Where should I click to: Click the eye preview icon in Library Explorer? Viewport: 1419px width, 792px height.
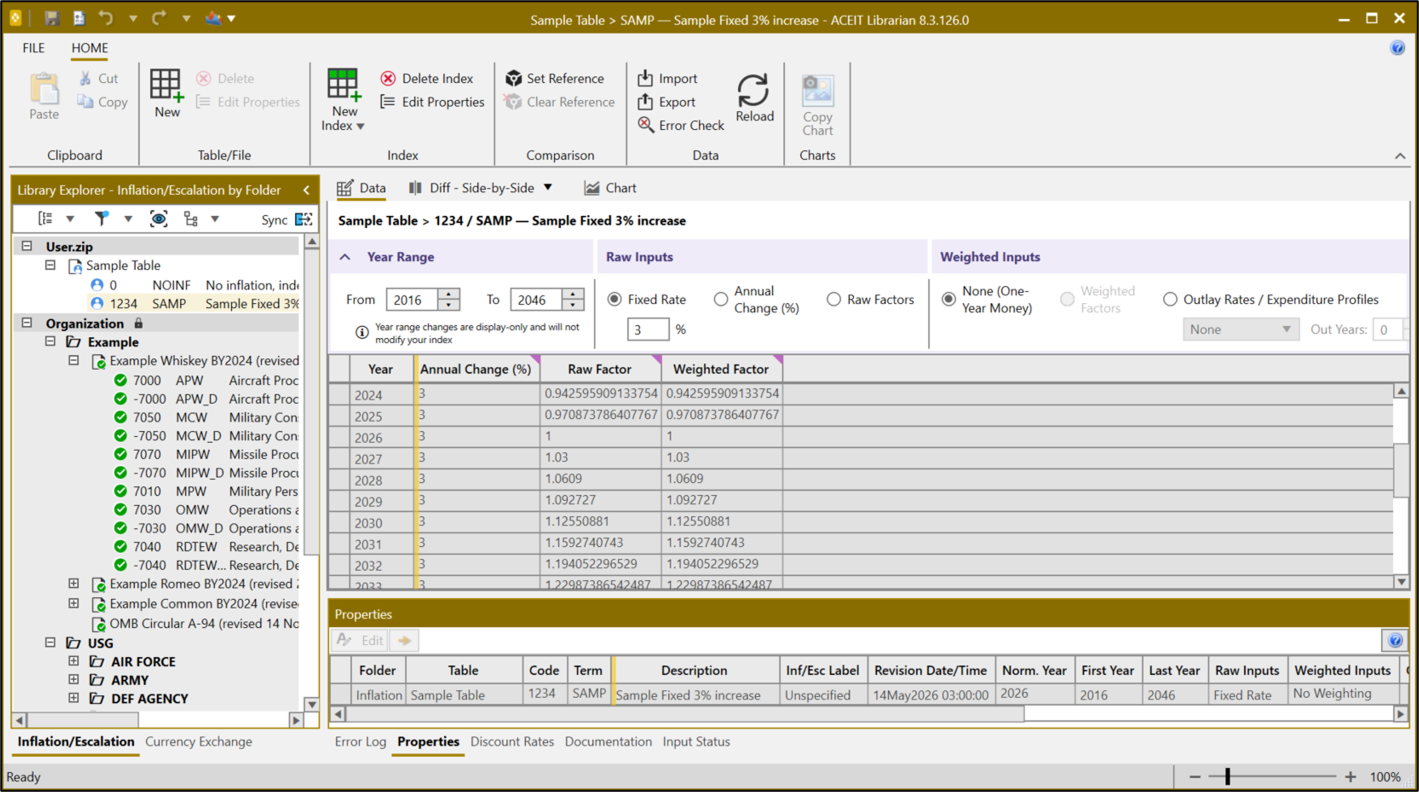158,218
